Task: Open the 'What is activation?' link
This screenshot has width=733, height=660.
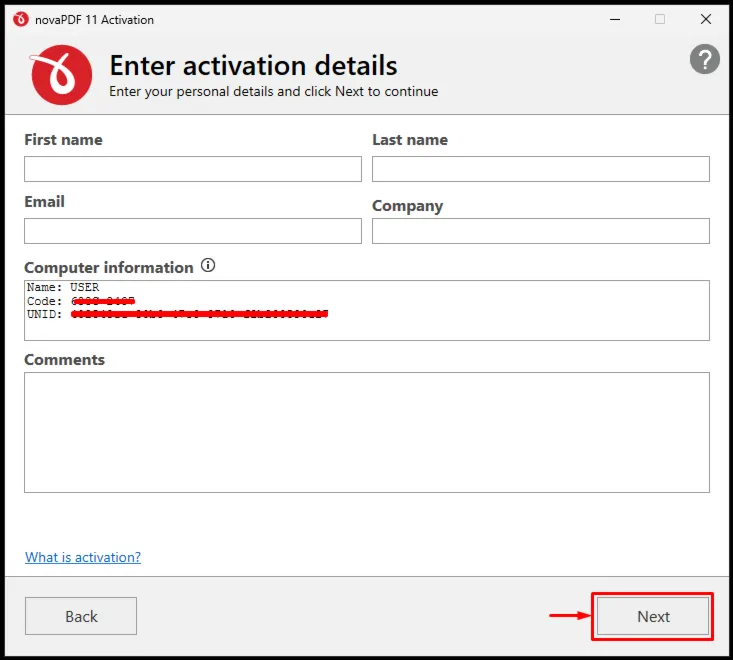Action: coord(83,557)
